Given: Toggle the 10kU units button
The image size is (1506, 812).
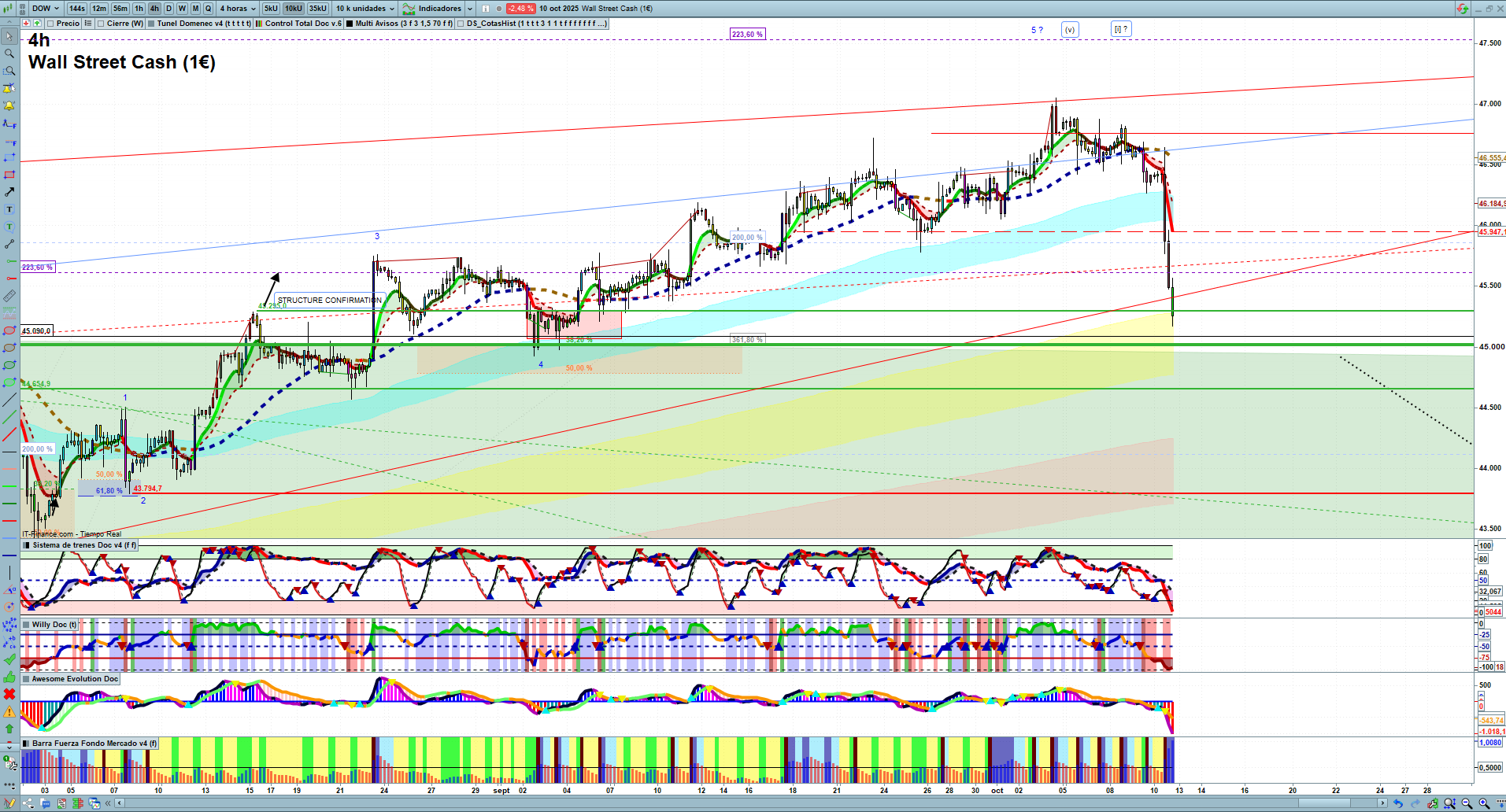Looking at the screenshot, I should click(x=294, y=9).
